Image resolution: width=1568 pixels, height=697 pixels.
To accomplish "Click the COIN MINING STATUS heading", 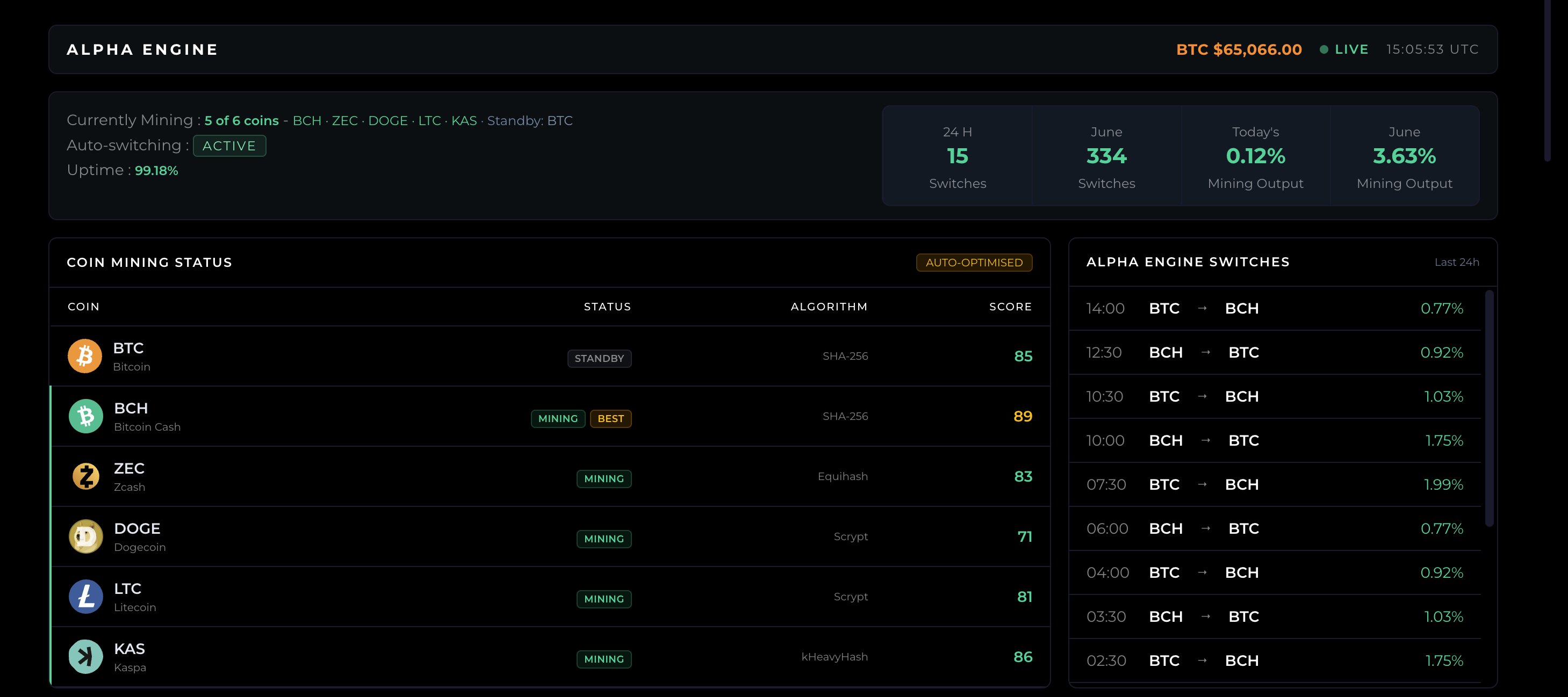I will [149, 262].
